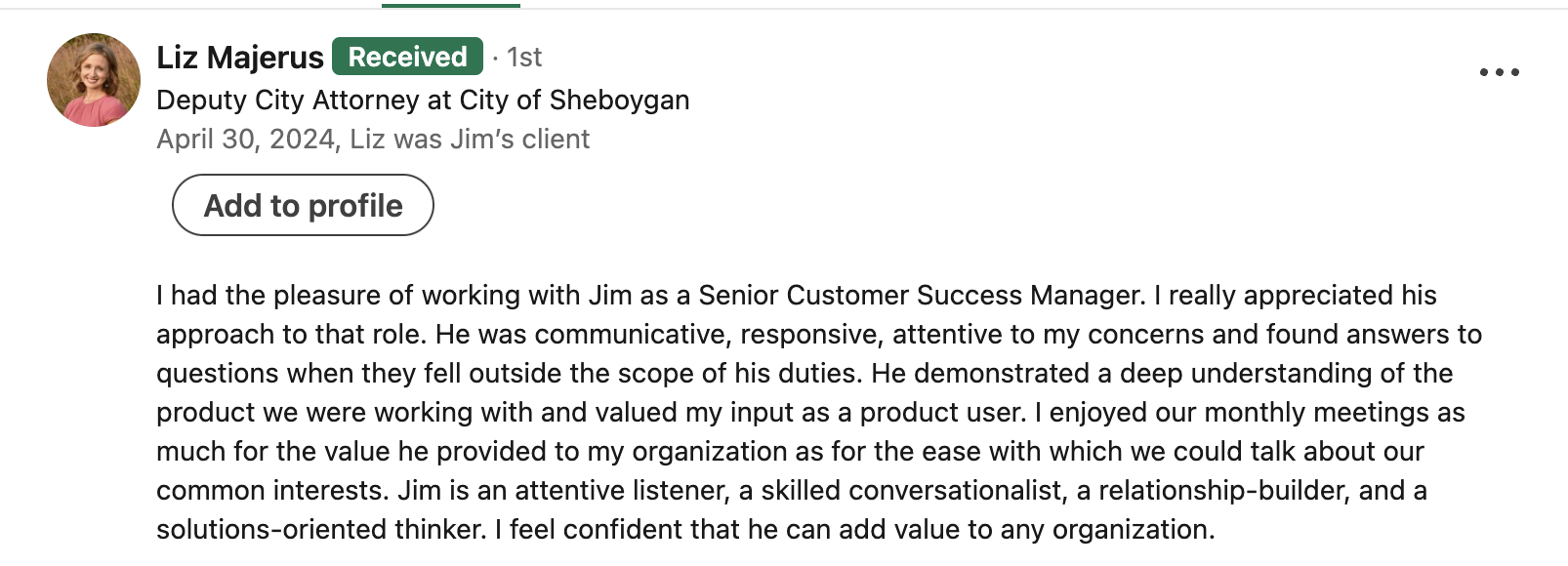Click the "Liz was Jim's client" relationship text

coord(470,140)
